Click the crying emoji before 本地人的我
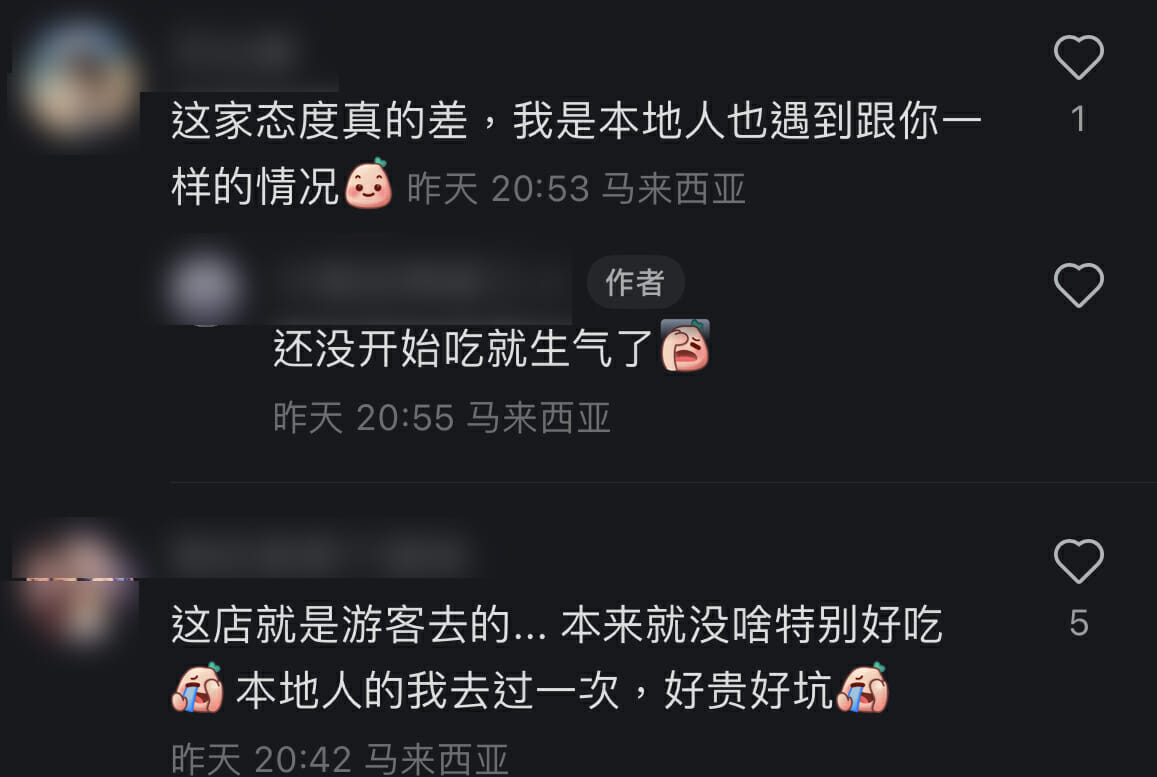 198,688
